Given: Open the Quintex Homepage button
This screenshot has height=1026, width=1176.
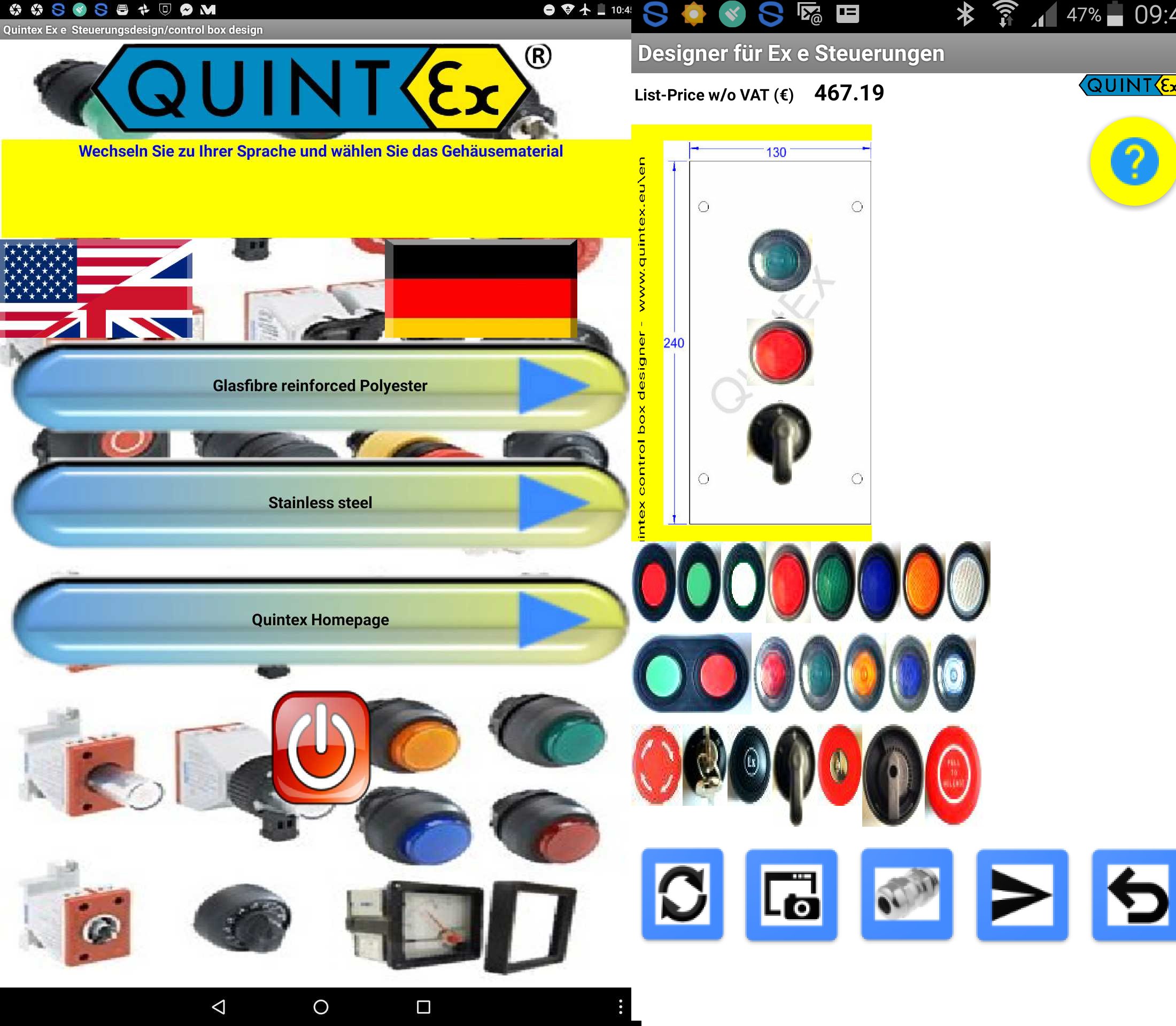Looking at the screenshot, I should tap(320, 619).
